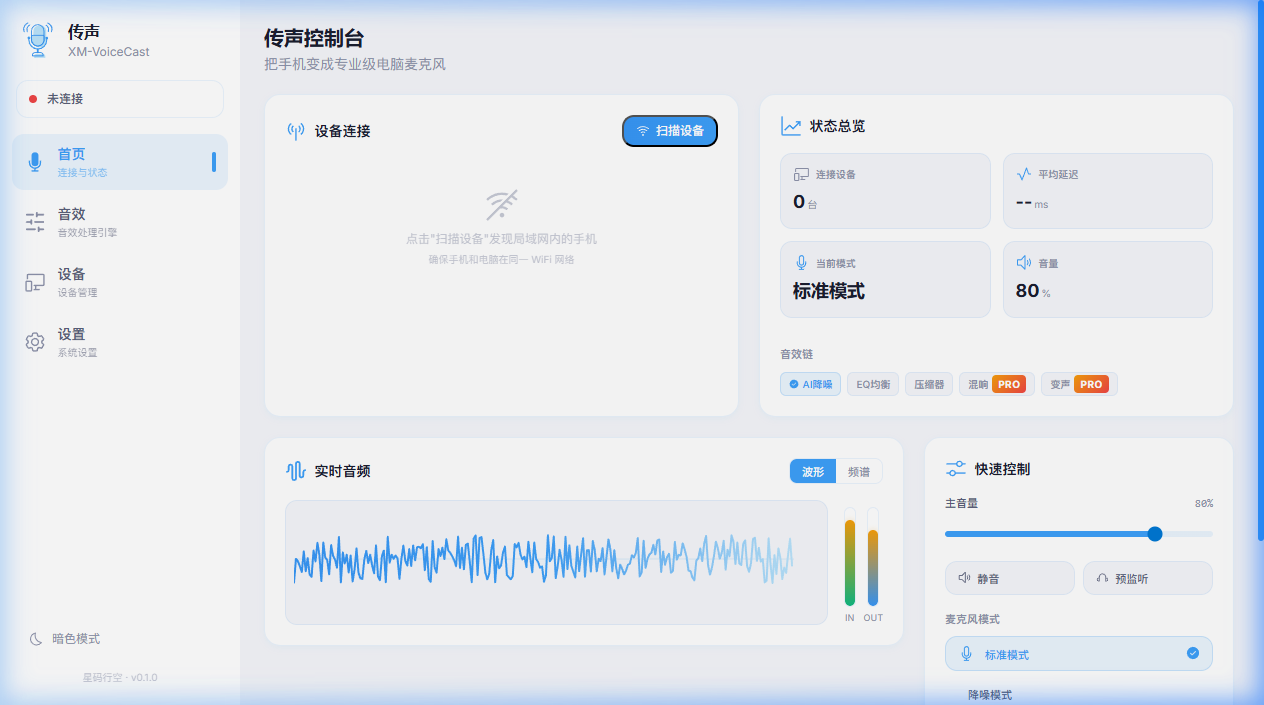Click the real-time waveform display
The image size is (1264, 705).
pyautogui.click(x=556, y=562)
